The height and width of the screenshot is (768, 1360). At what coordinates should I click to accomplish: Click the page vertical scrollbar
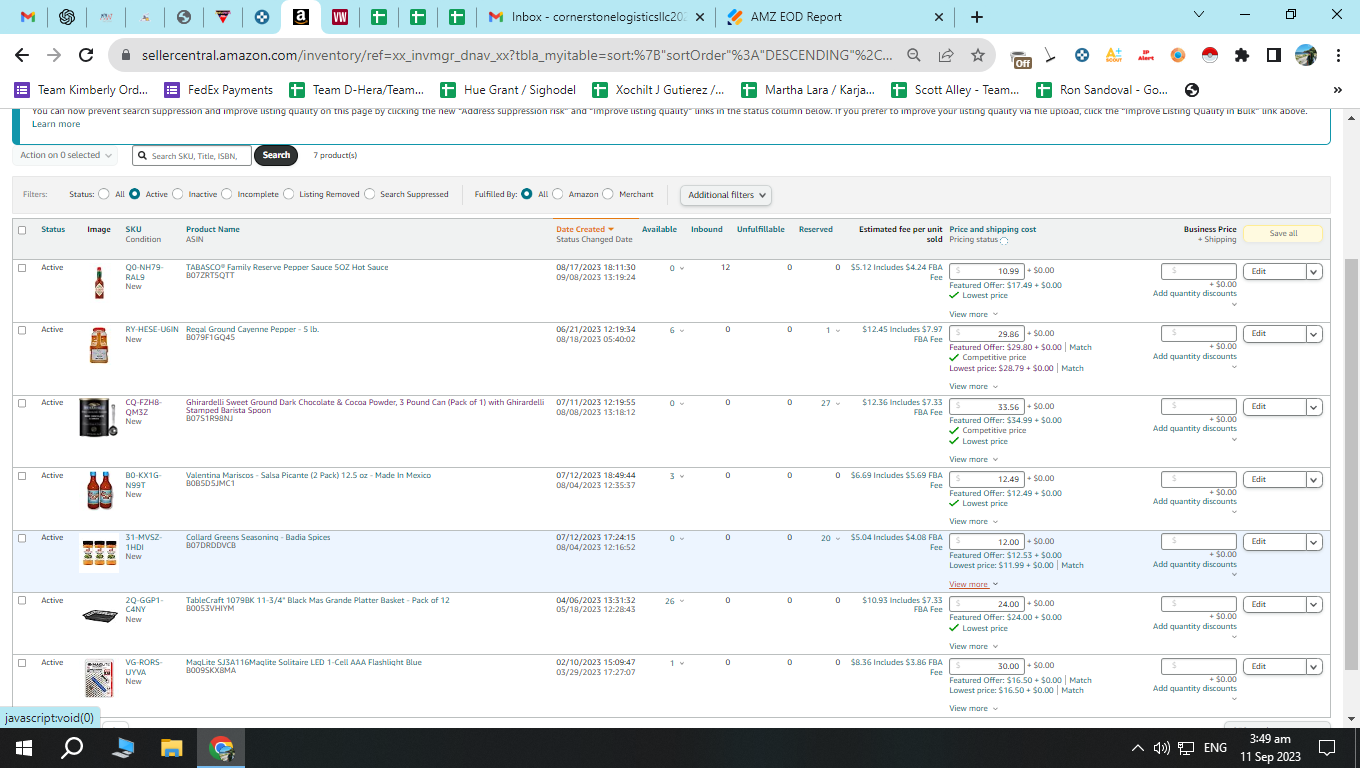pos(1352,463)
